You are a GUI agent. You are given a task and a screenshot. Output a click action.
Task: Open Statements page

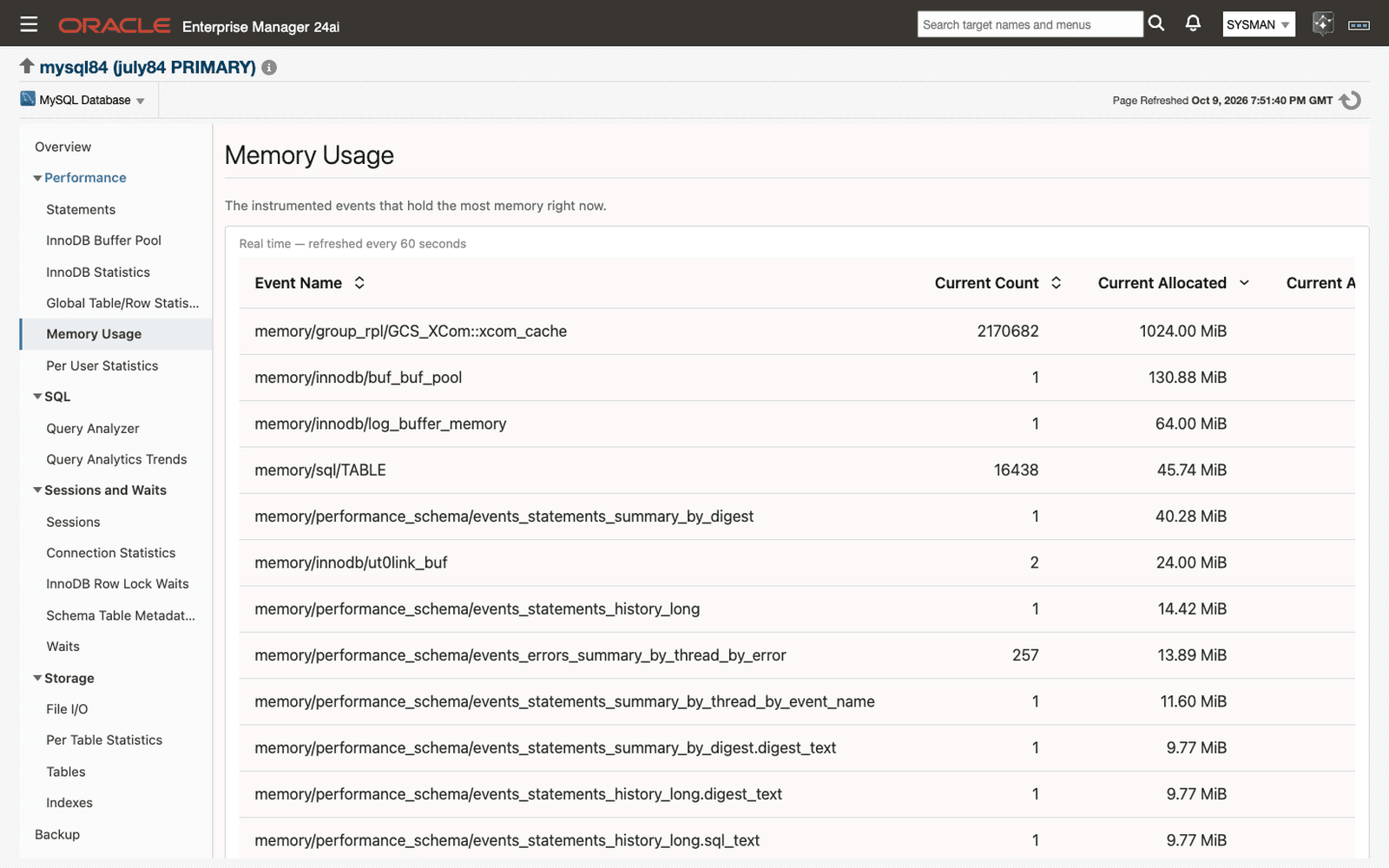[81, 209]
